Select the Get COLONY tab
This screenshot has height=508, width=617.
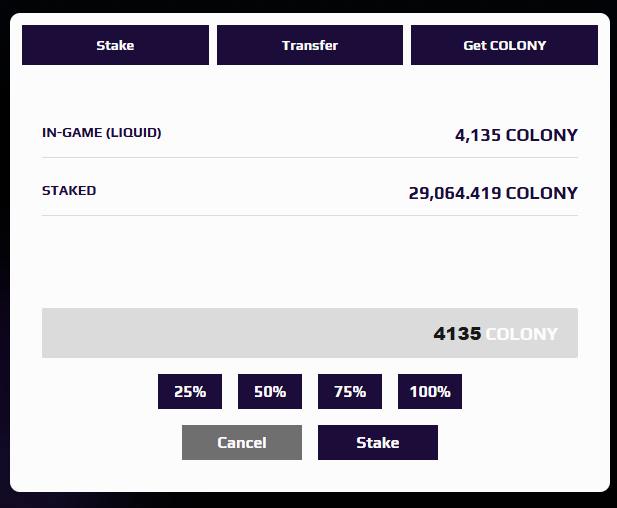504,45
